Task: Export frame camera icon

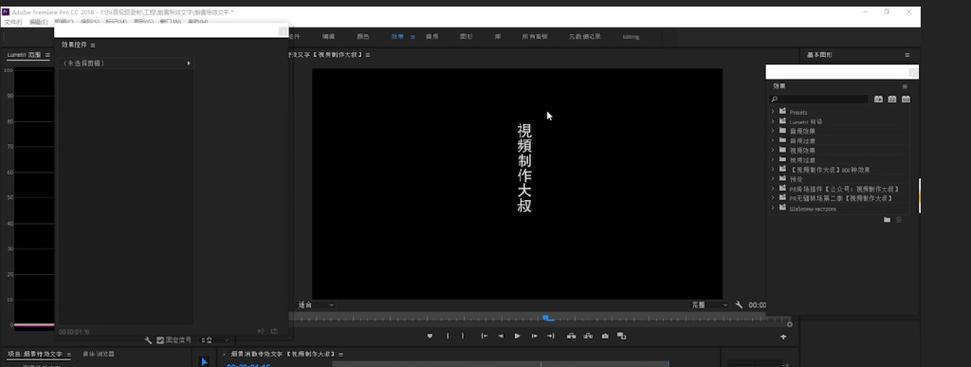Action: tap(605, 336)
